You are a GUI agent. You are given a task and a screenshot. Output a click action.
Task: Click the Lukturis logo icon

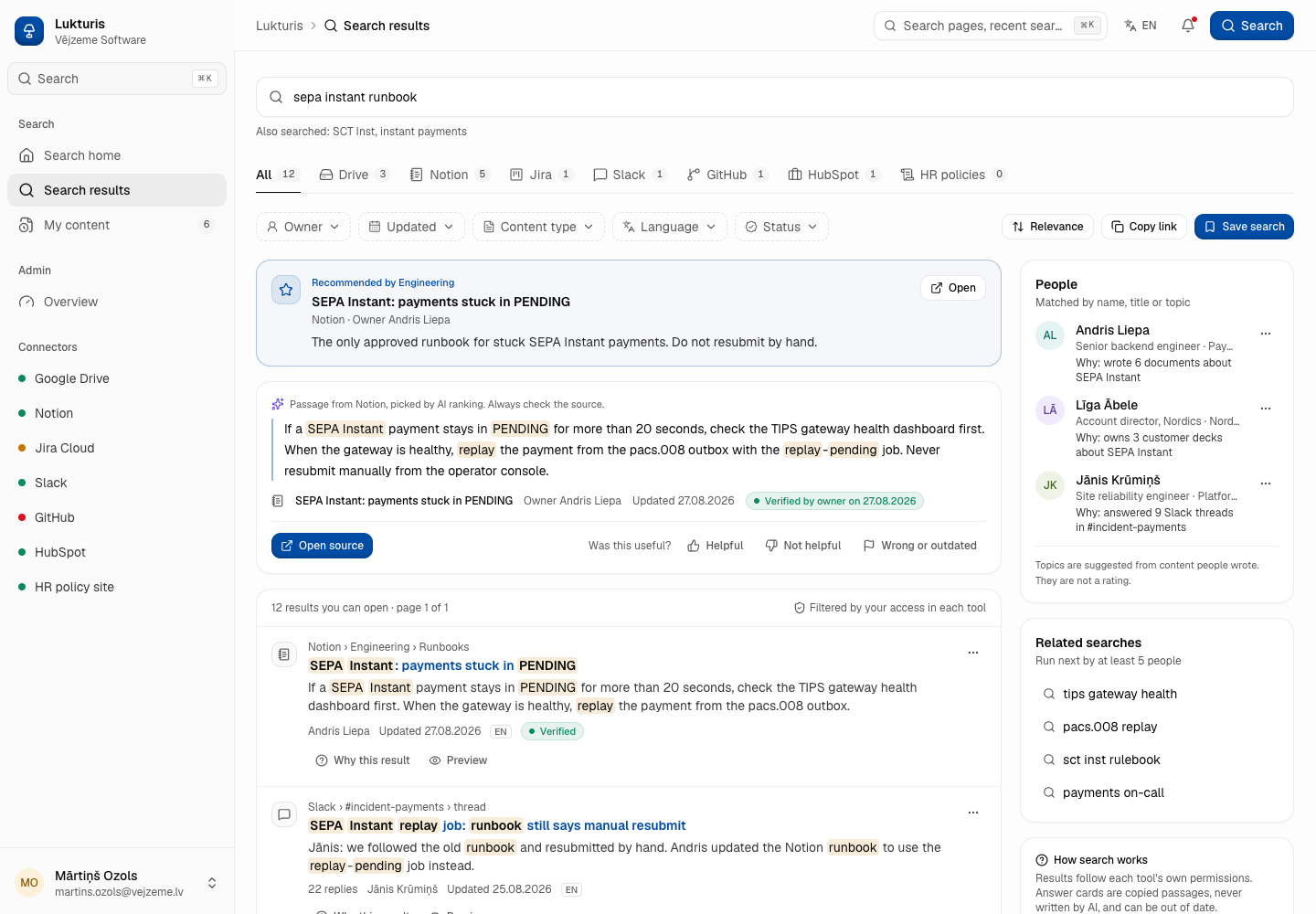29,31
